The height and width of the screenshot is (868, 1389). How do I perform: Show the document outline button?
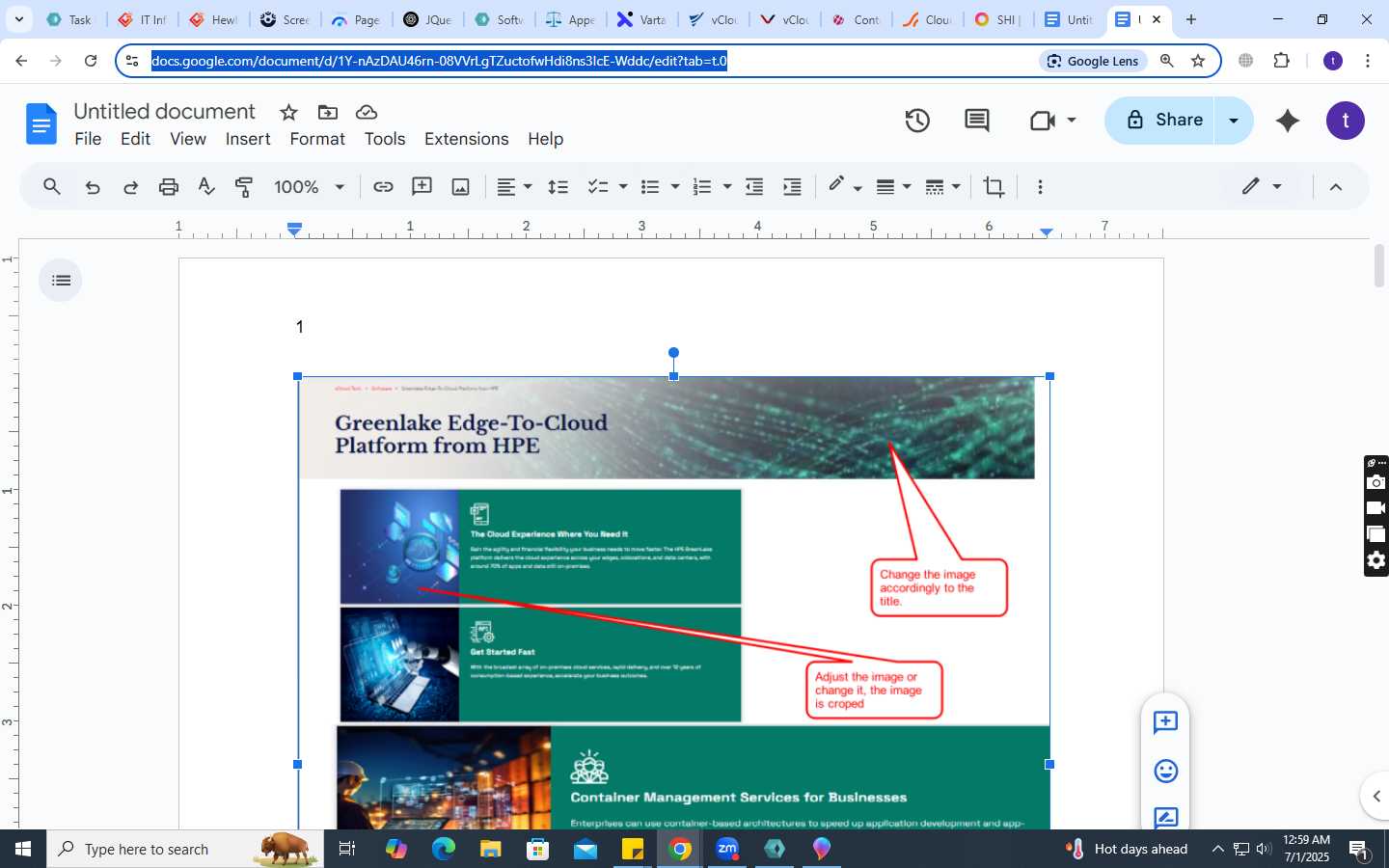61,281
